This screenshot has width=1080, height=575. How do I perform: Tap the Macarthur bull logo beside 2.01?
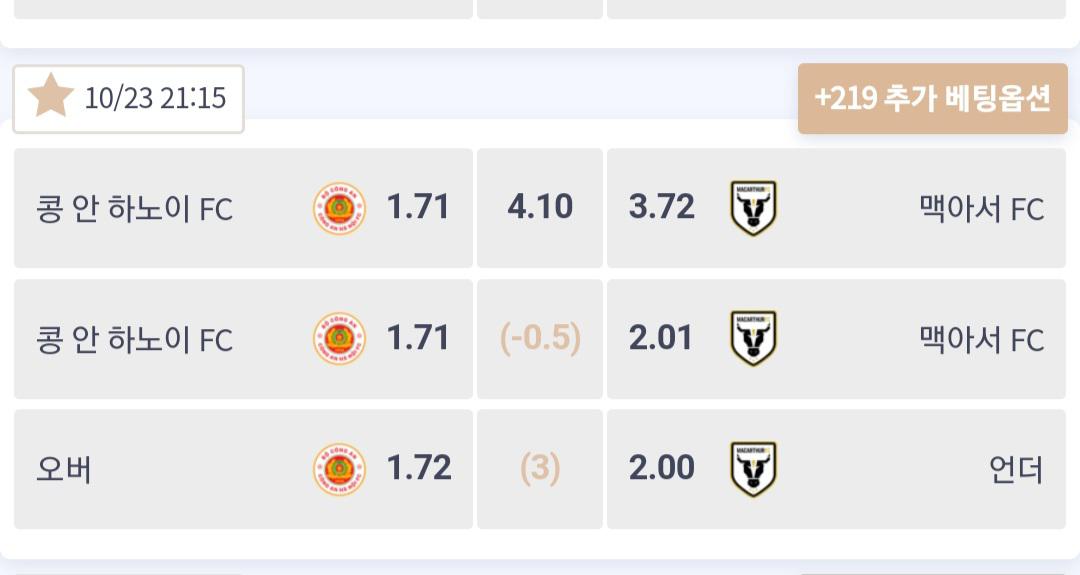(x=753, y=339)
